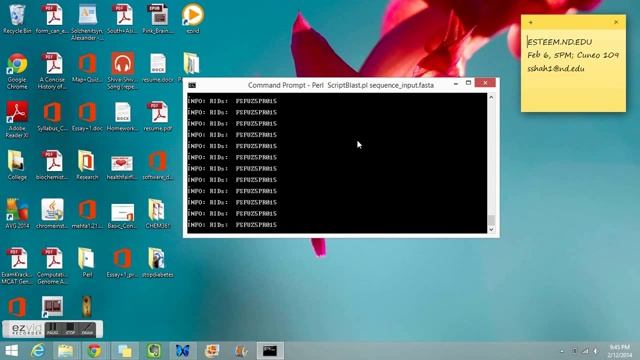Image resolution: width=640 pixels, height=360 pixels.
Task: Open the Windows Start button
Action: tap(11, 351)
